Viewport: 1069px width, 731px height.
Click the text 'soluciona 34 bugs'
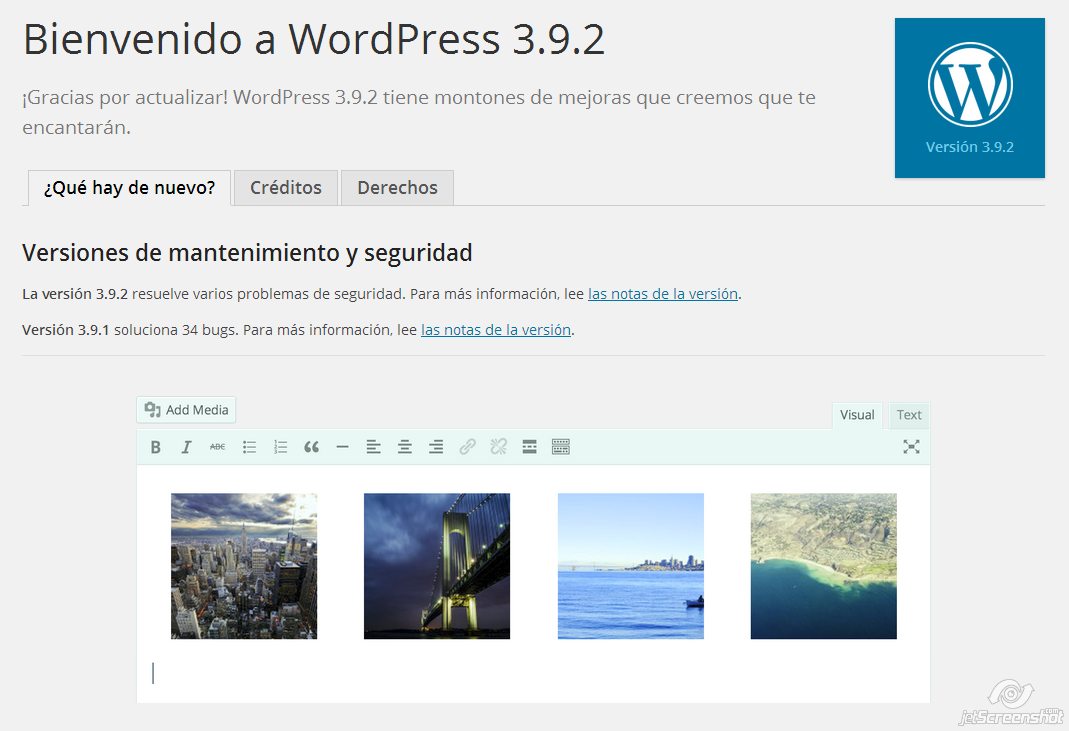click(x=177, y=330)
